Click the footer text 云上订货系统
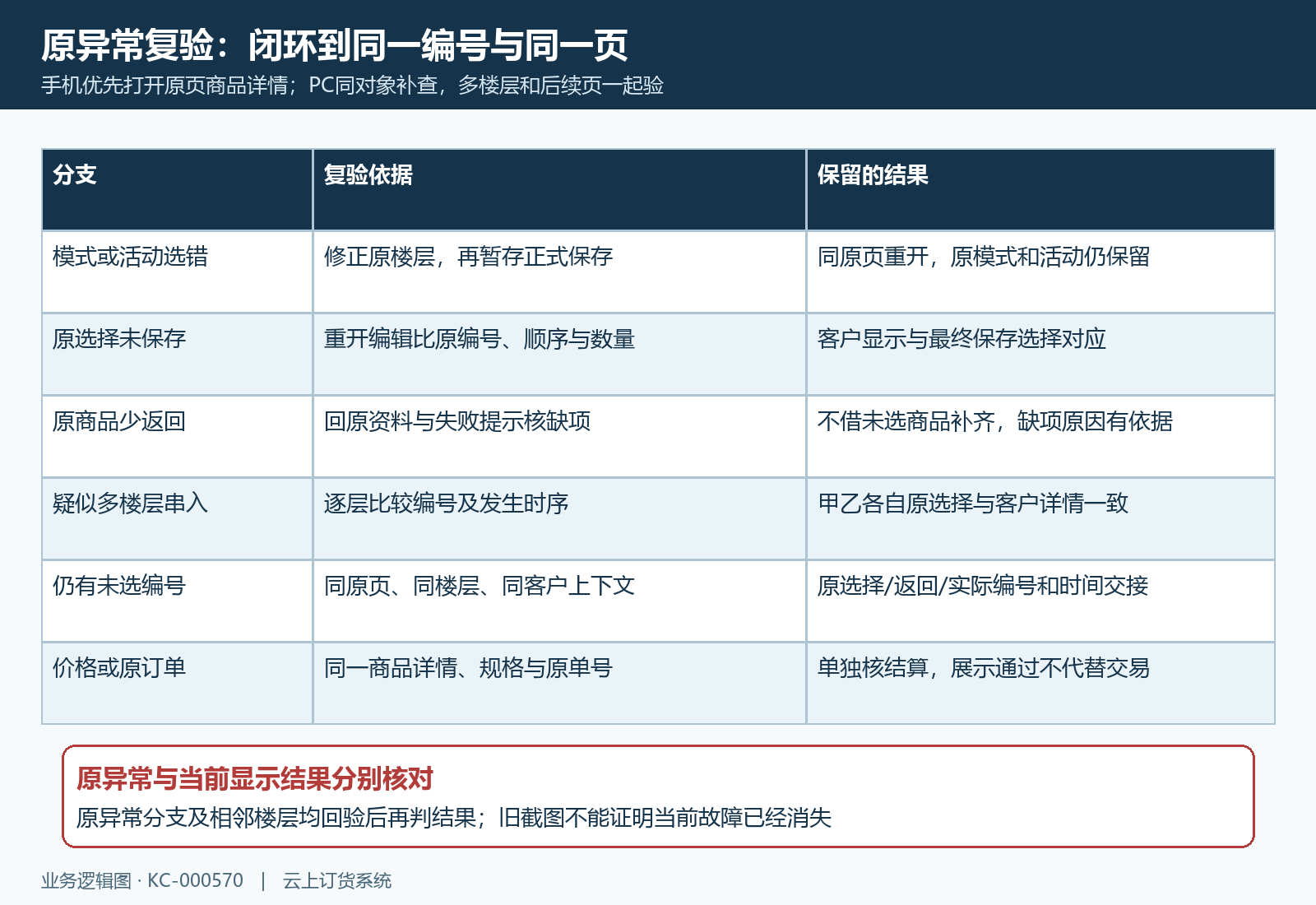The image size is (1316, 905). pyautogui.click(x=337, y=880)
